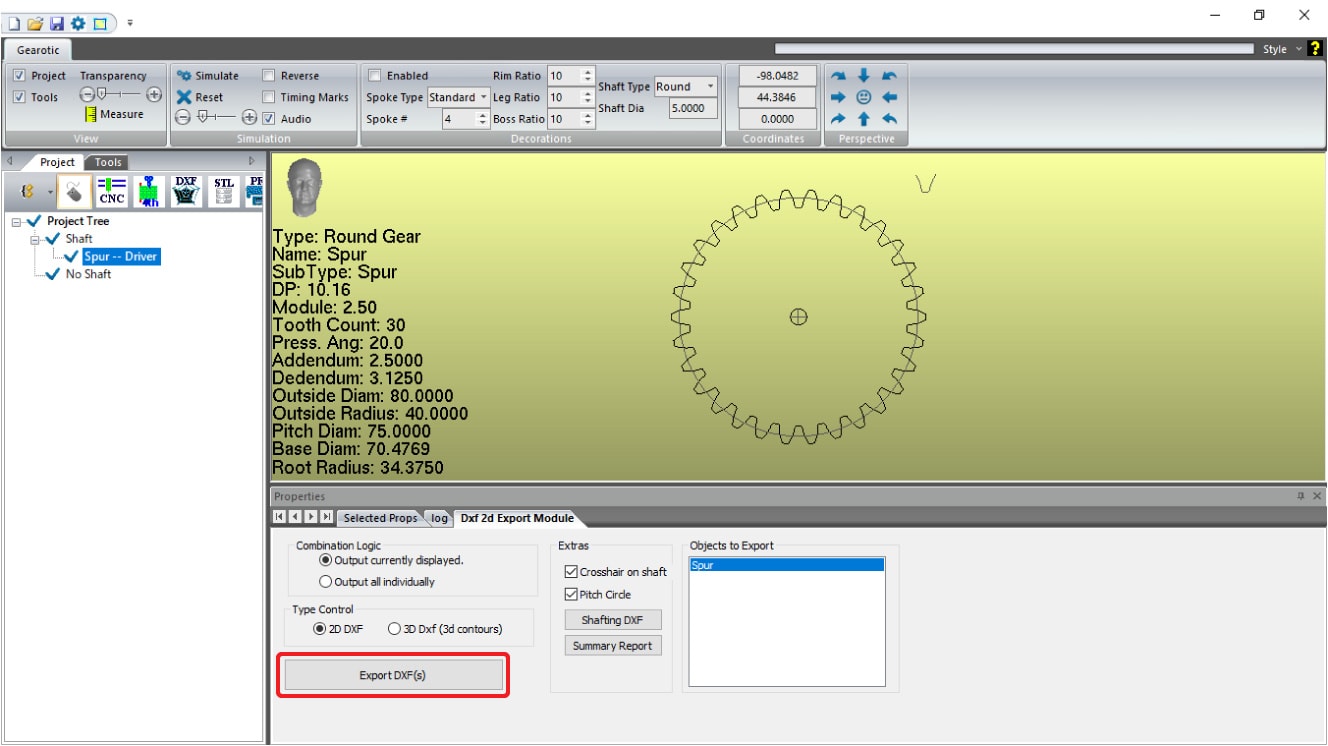This screenshot has width=1328, height=746.
Task: Click the Summary Report button
Action: (612, 646)
